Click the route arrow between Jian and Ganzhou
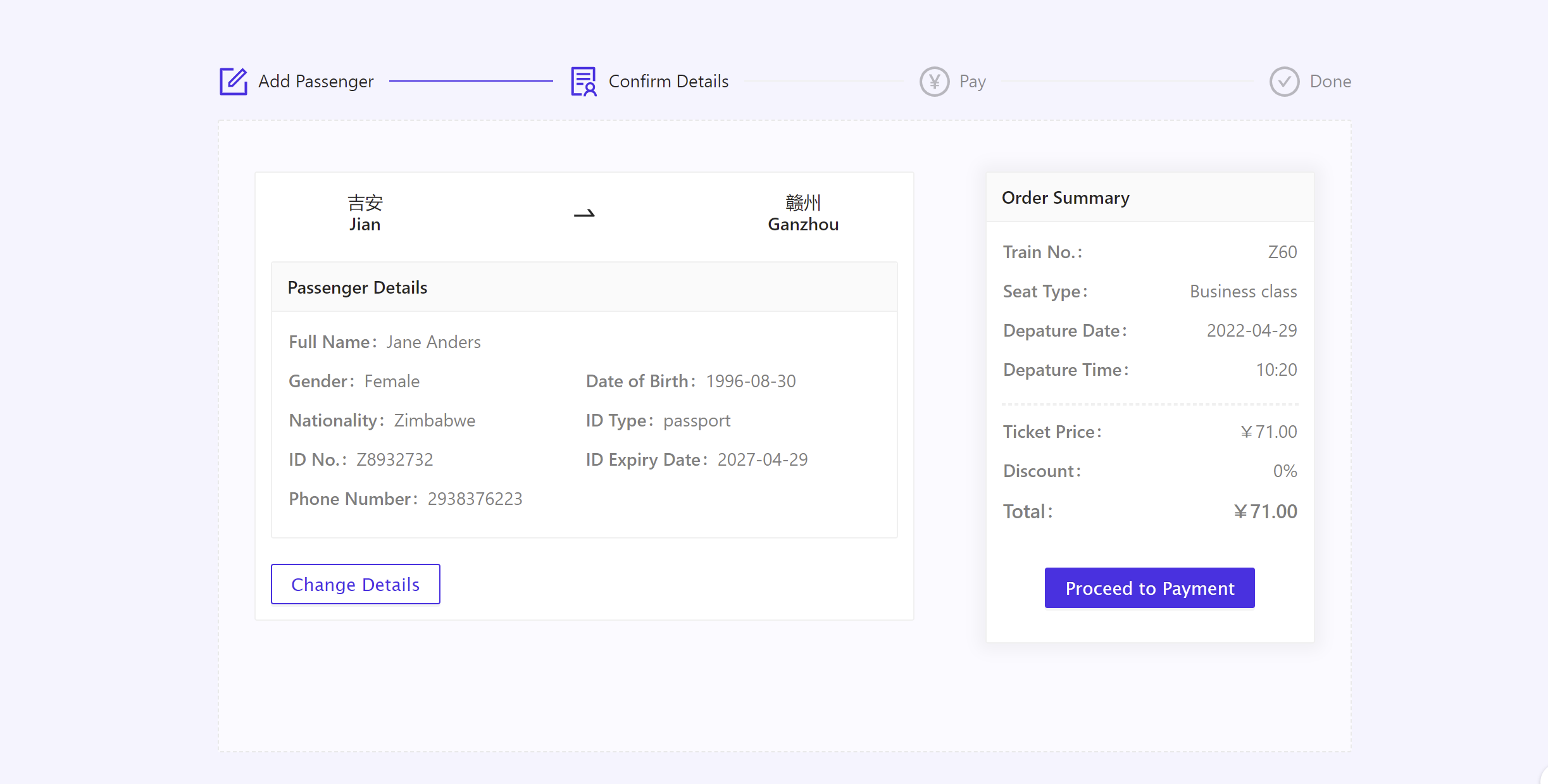The height and width of the screenshot is (784, 1548). pyautogui.click(x=584, y=214)
